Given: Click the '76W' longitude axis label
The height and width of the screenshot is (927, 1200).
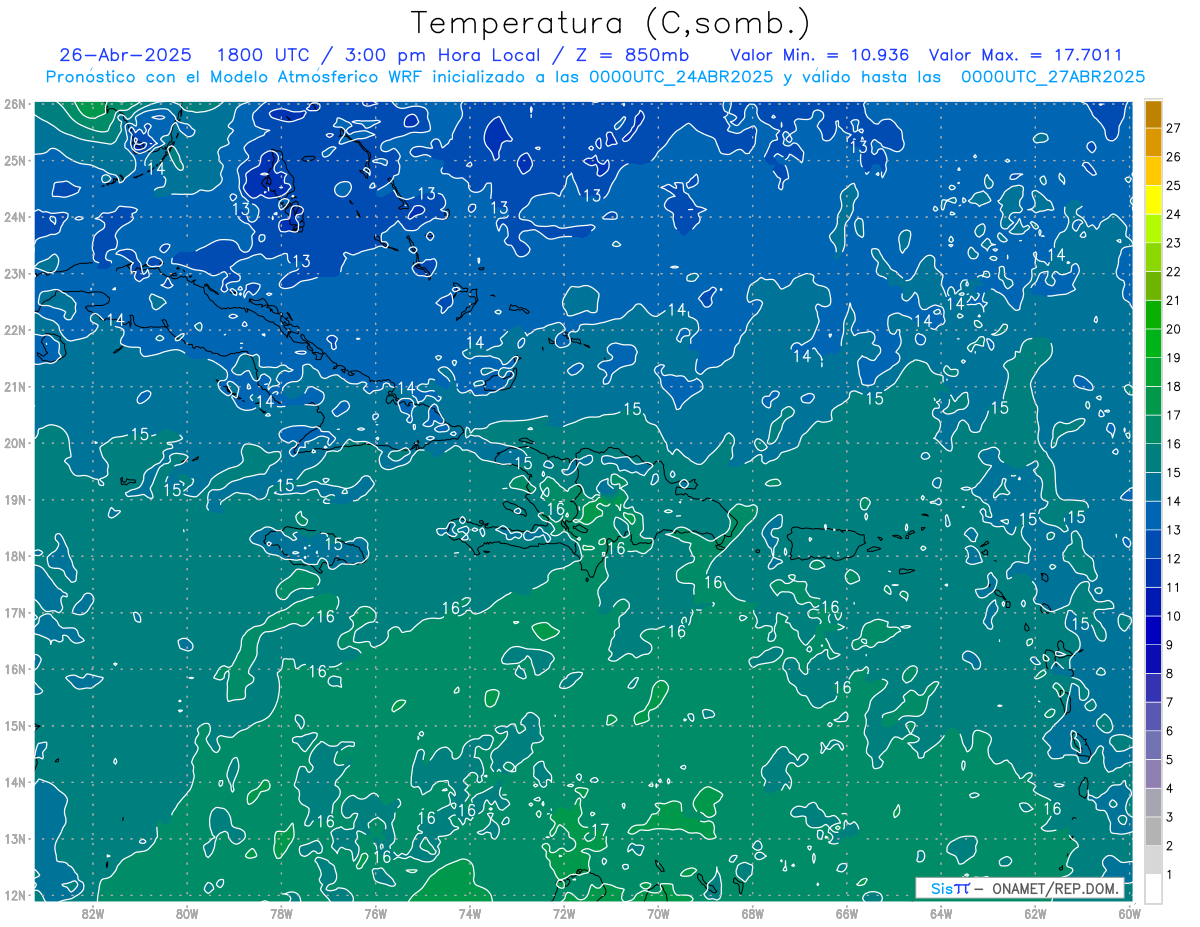Looking at the screenshot, I should click(376, 913).
